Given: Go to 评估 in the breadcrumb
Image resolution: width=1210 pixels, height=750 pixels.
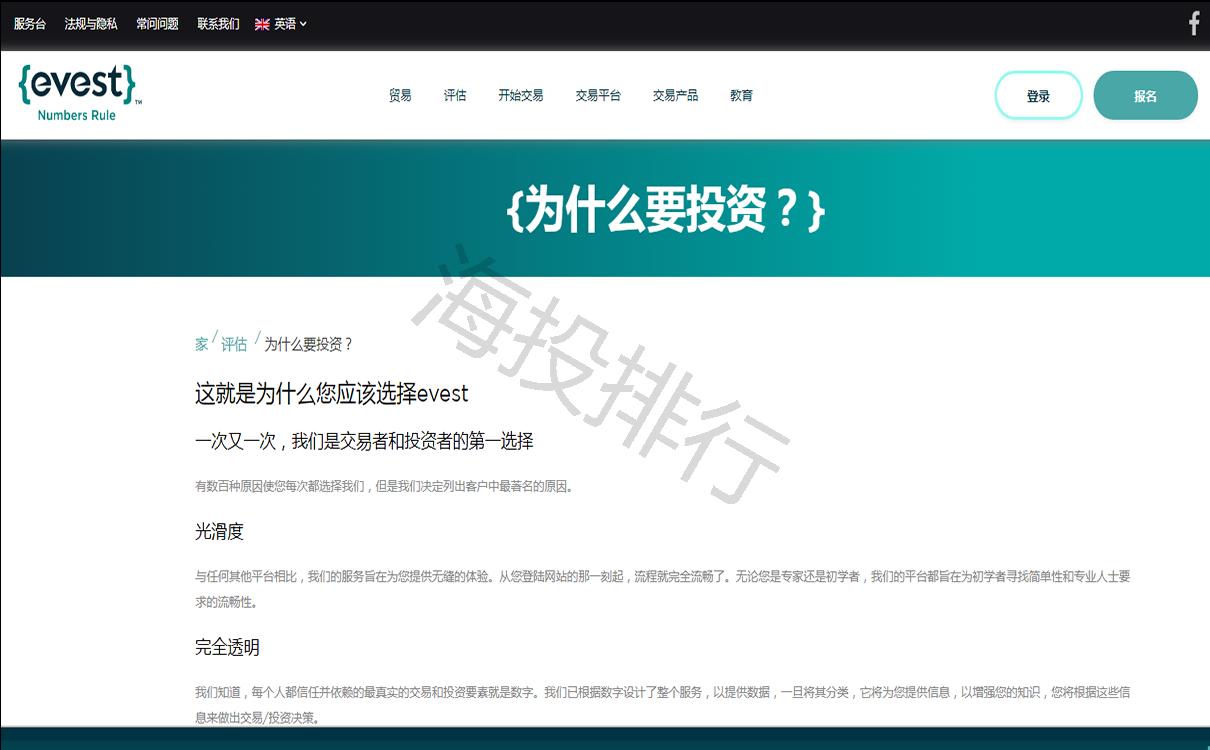Looking at the screenshot, I should click(x=234, y=344).
